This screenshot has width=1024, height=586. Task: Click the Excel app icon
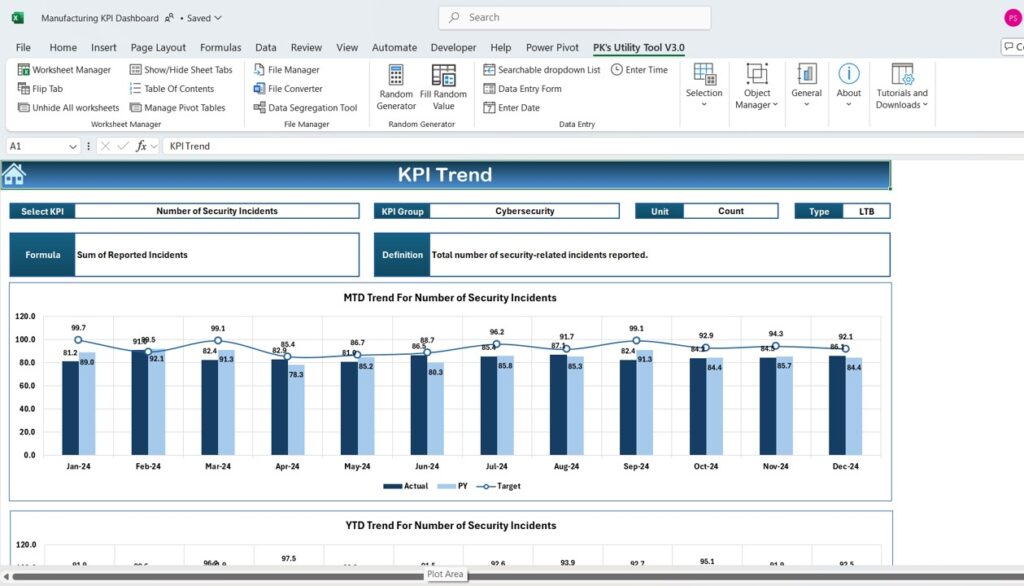[18, 18]
